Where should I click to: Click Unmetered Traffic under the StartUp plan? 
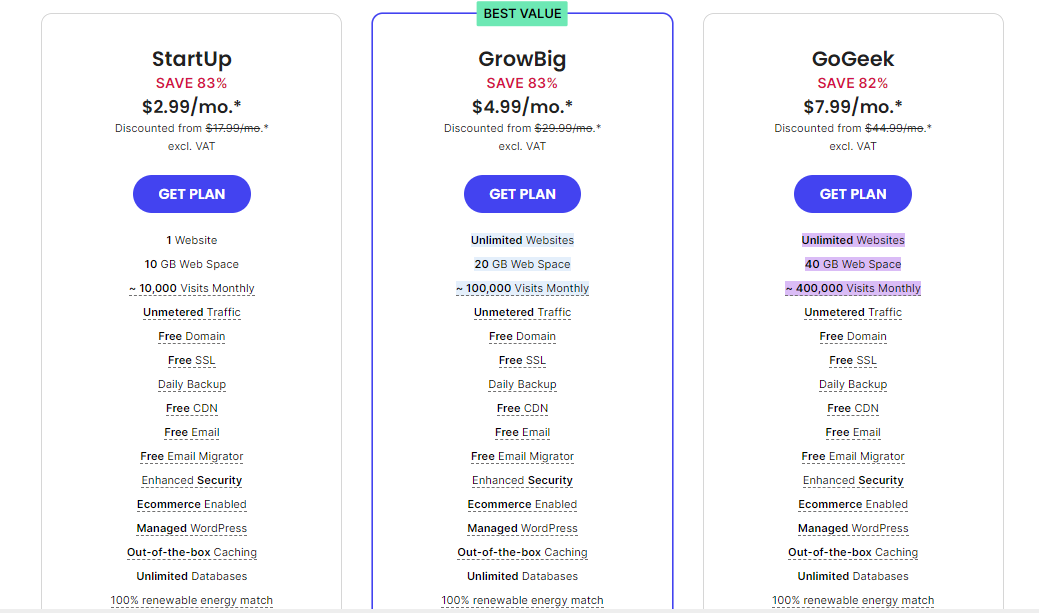click(192, 312)
